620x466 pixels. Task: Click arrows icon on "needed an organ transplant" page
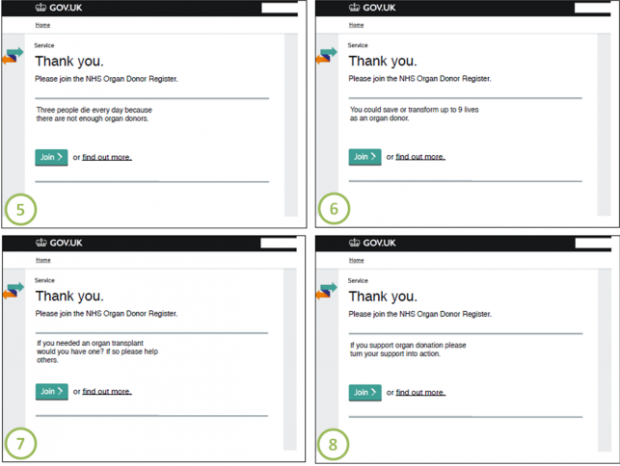tap(13, 291)
